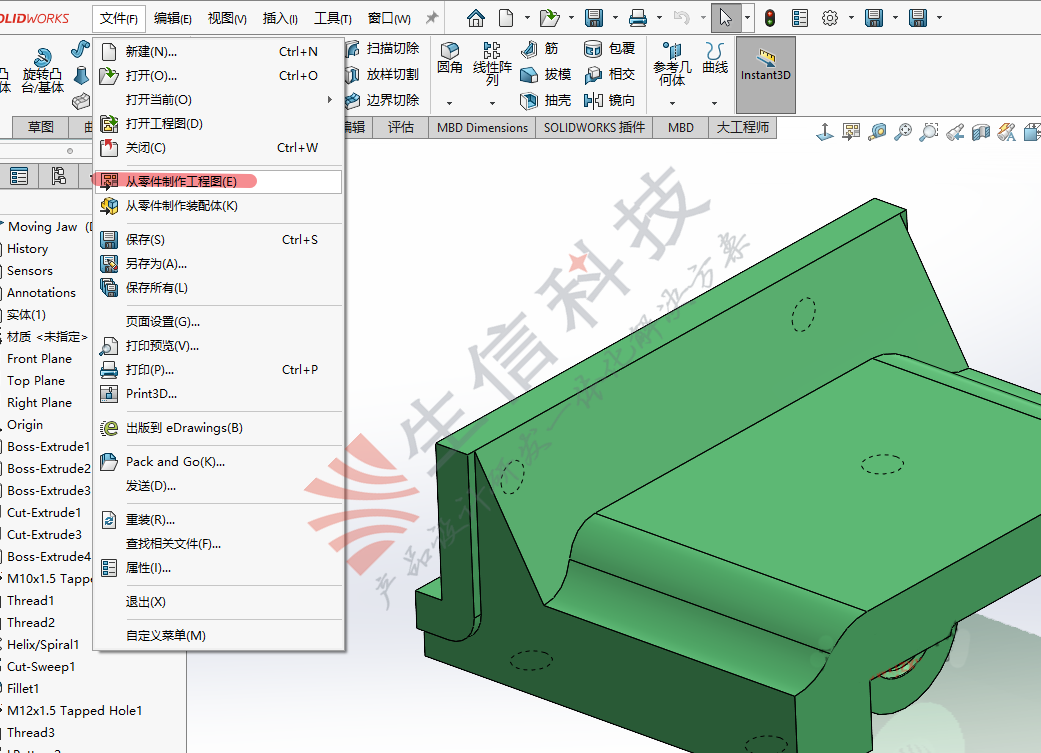This screenshot has width=1041, height=753.
Task: Choose Pack and Go(K)... entry
Action: point(219,461)
